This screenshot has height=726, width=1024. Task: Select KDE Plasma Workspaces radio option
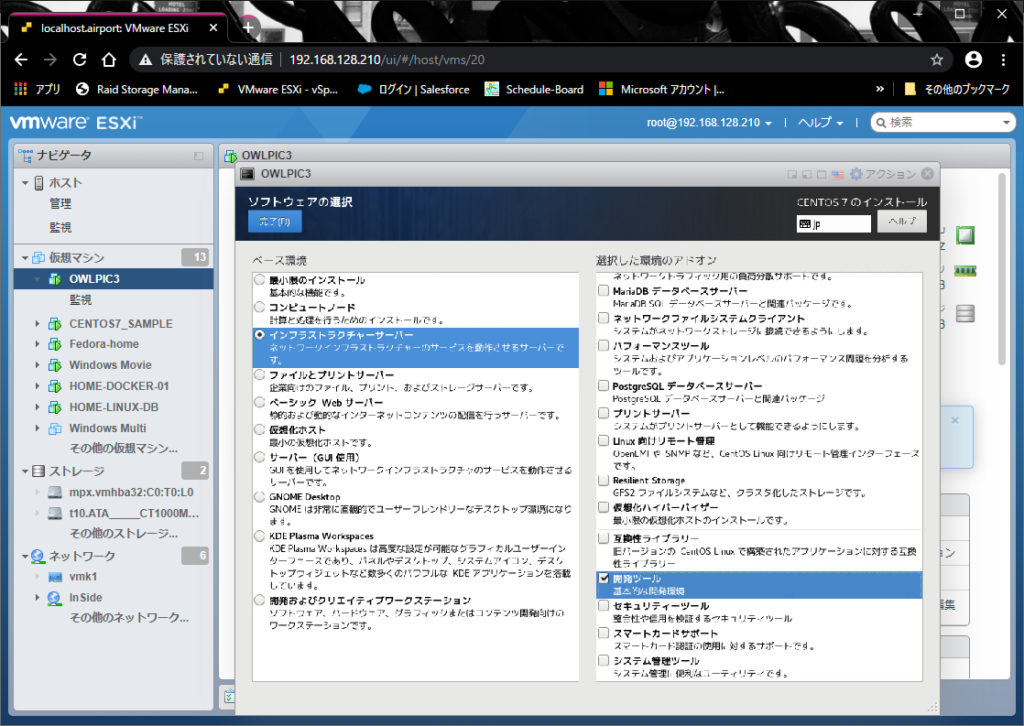tap(259, 536)
